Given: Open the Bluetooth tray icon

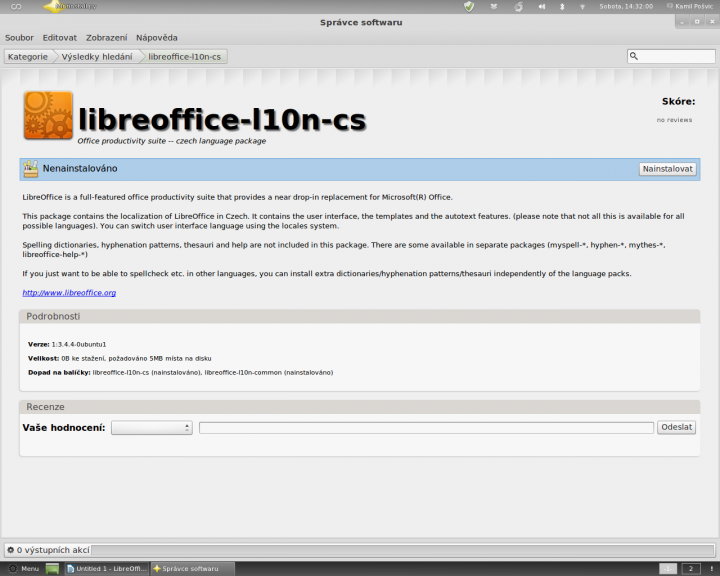Looking at the screenshot, I should (562, 6).
